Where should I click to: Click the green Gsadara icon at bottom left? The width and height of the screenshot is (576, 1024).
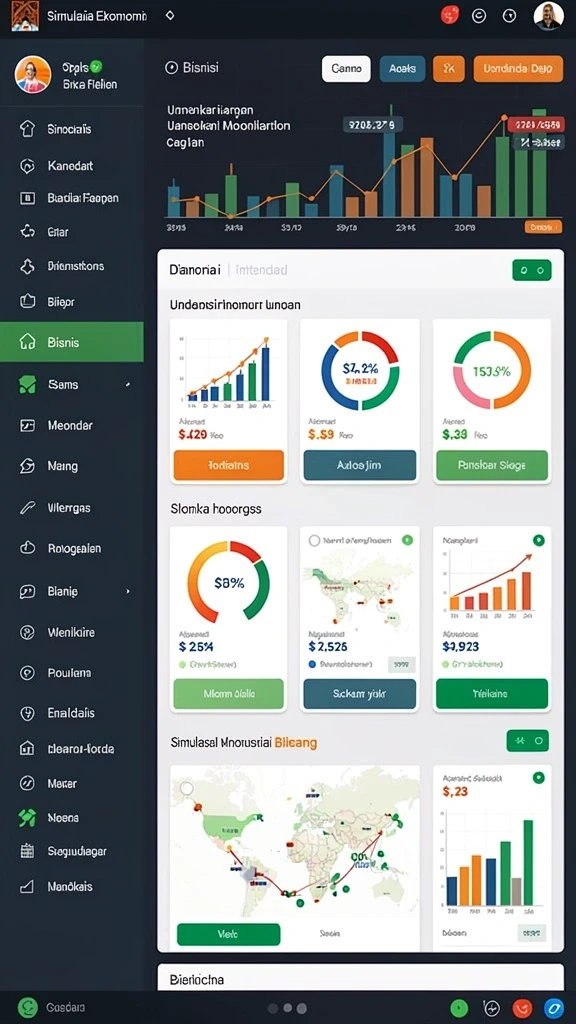point(27,1008)
